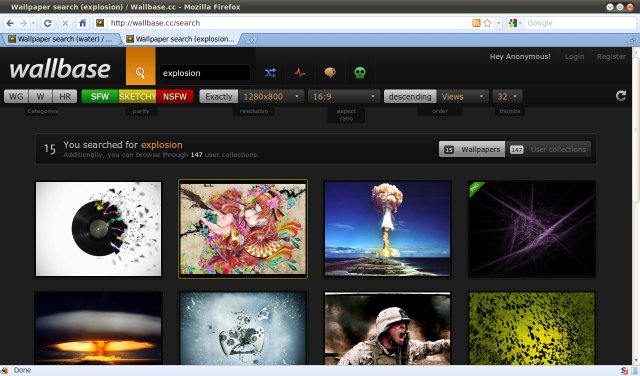Toggle the WG category filter

click(x=16, y=96)
